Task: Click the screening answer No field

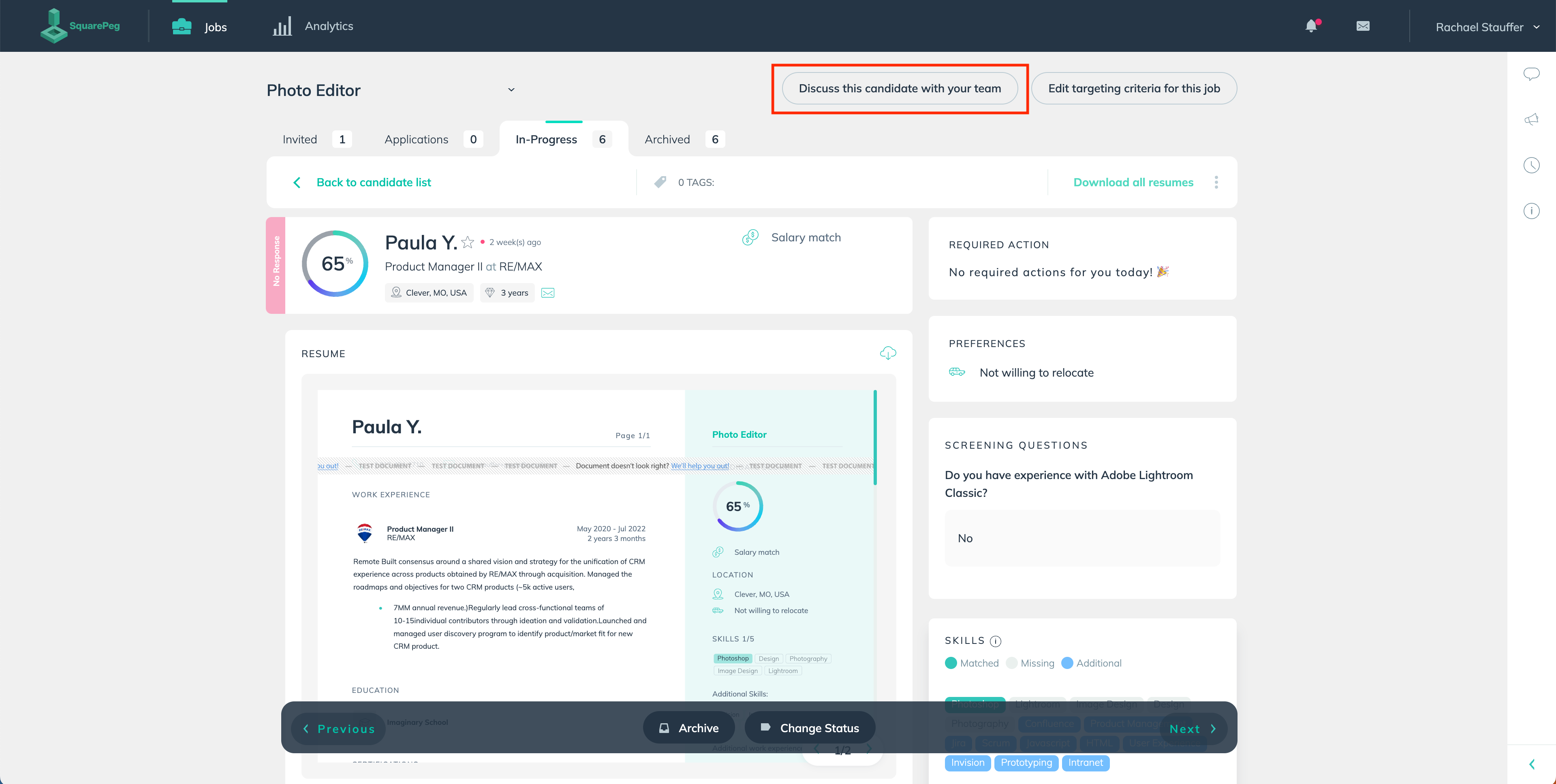Action: click(x=1082, y=538)
